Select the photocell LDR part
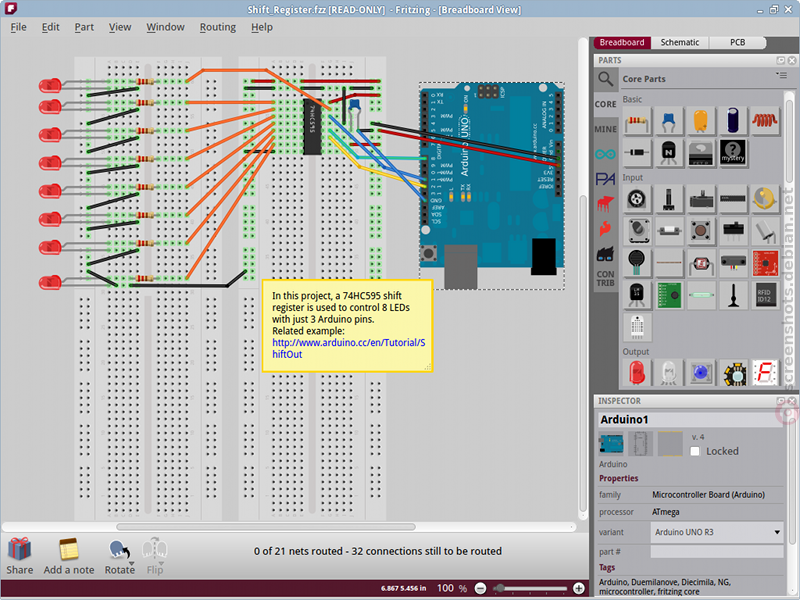 coord(701,263)
